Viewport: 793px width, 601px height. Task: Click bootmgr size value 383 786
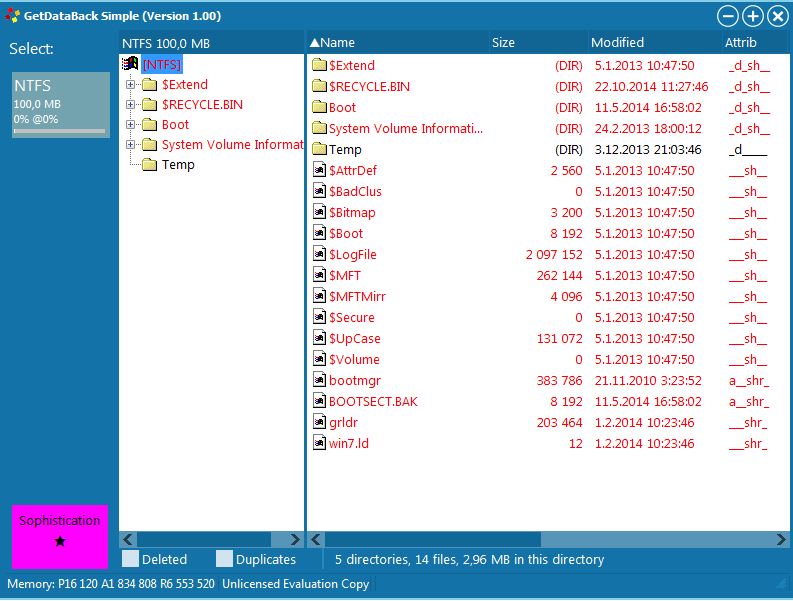[559, 380]
